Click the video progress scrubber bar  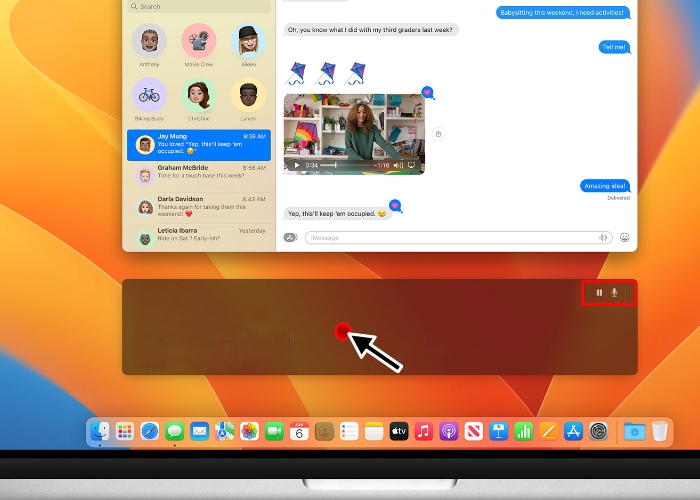pos(345,165)
